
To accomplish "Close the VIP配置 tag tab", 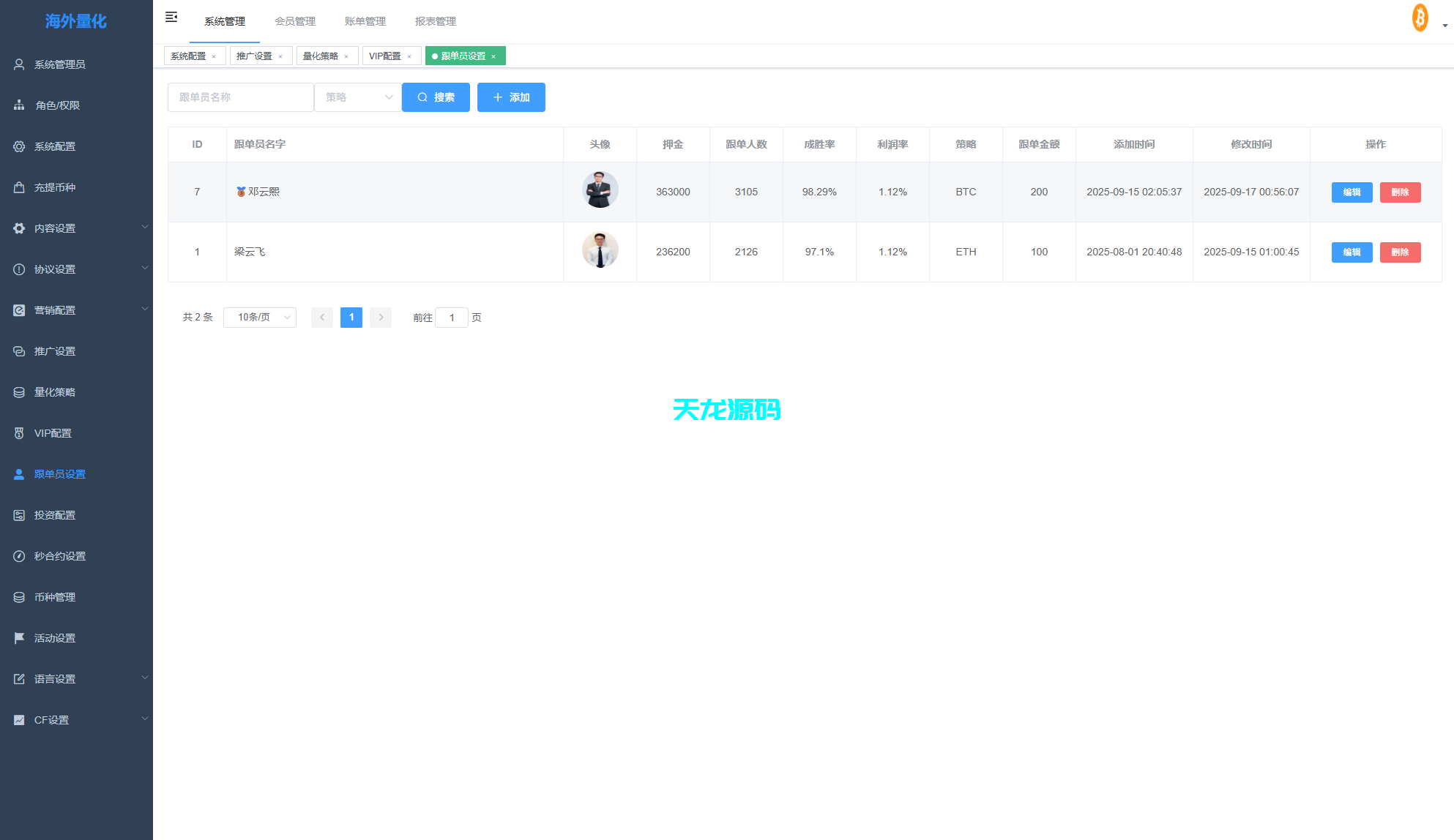I will tap(410, 55).
